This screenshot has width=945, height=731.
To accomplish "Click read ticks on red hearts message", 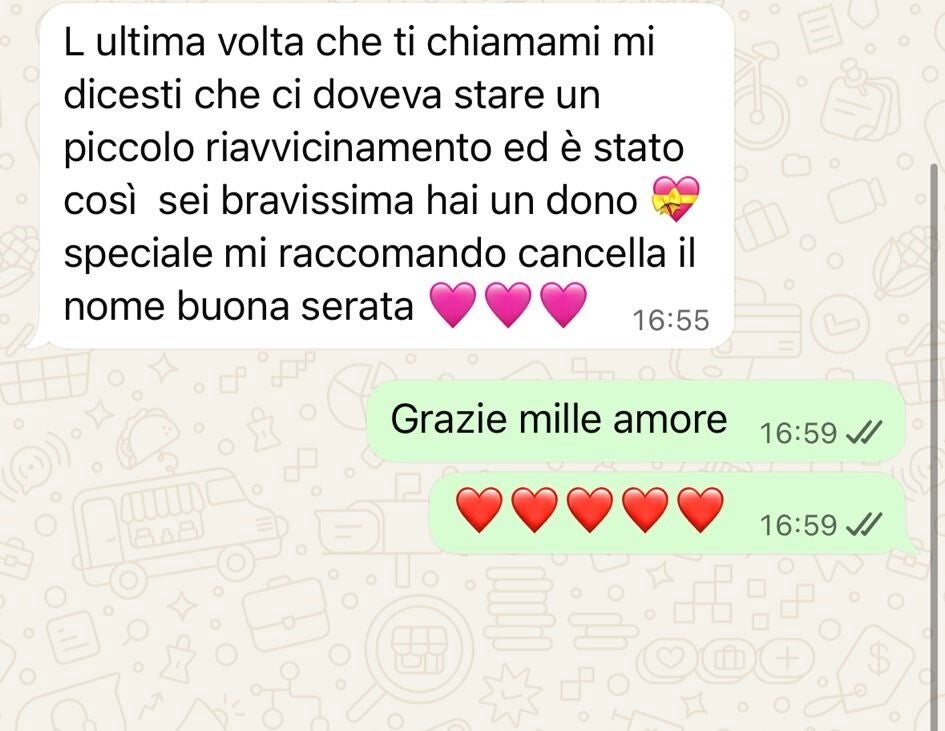I will [x=864, y=524].
